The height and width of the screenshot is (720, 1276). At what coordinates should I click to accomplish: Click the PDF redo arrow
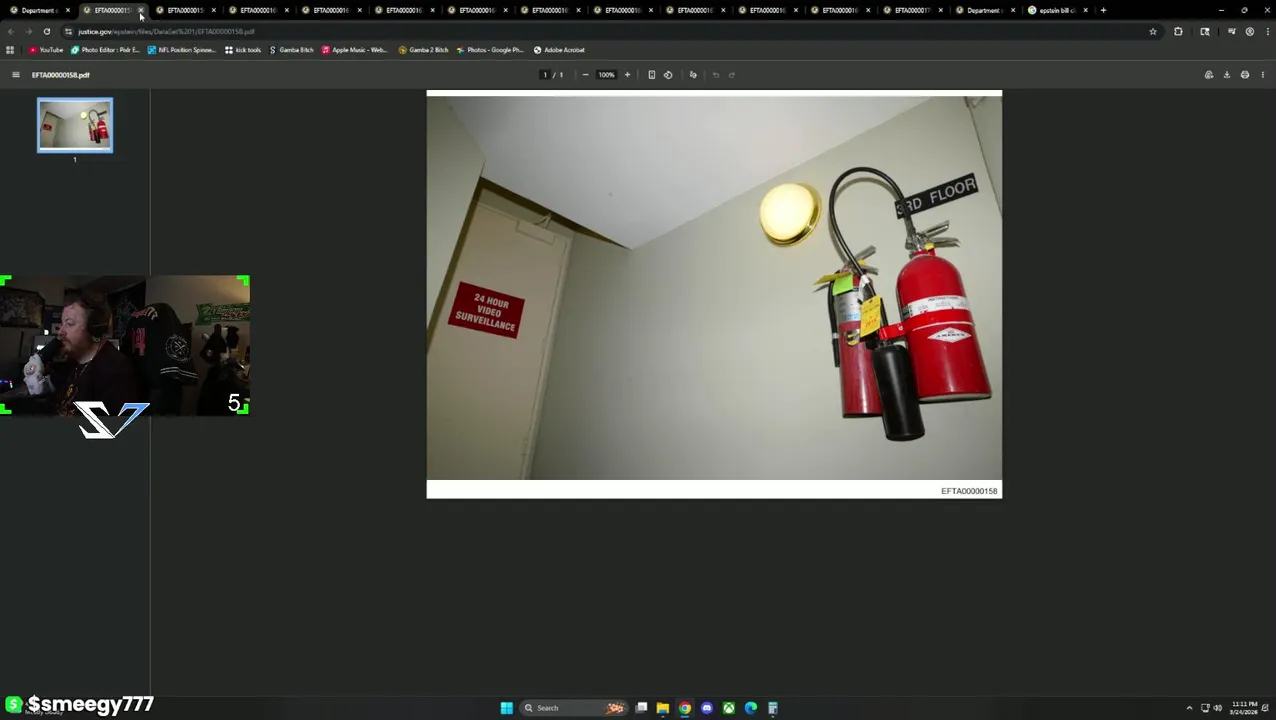click(732, 75)
